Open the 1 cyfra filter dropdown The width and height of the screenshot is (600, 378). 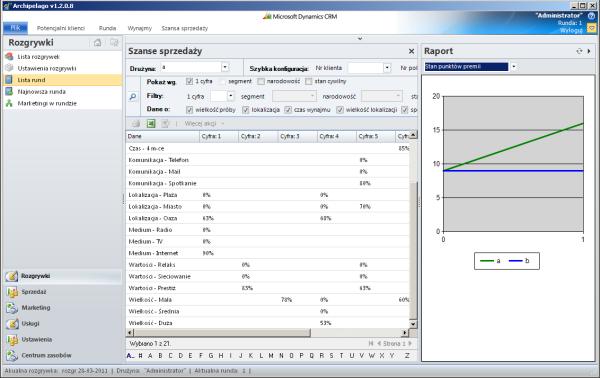(x=231, y=96)
